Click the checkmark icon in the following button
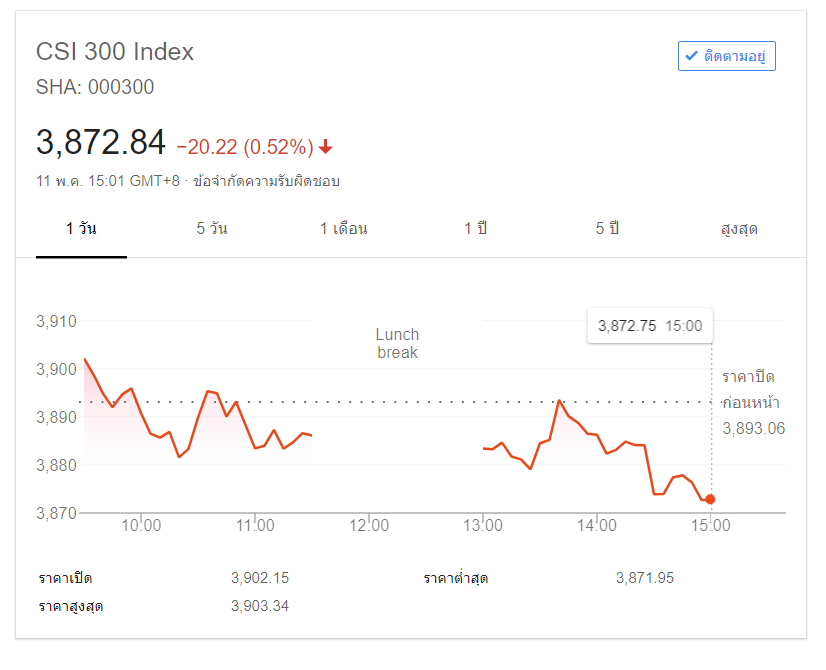 691,57
